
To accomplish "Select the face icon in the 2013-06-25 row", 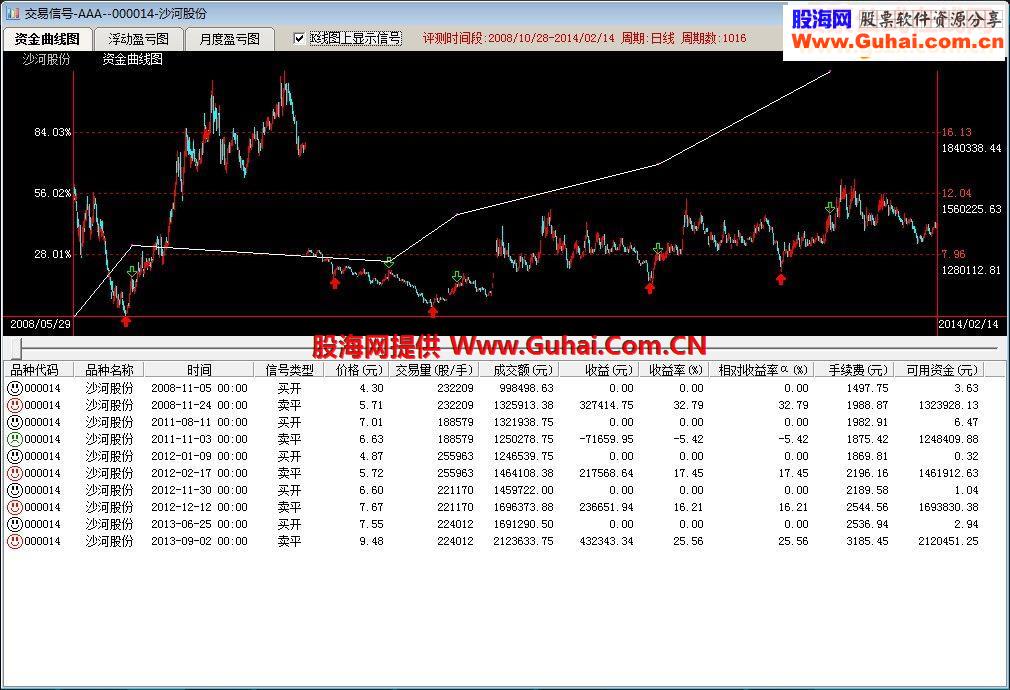I will (x=14, y=524).
